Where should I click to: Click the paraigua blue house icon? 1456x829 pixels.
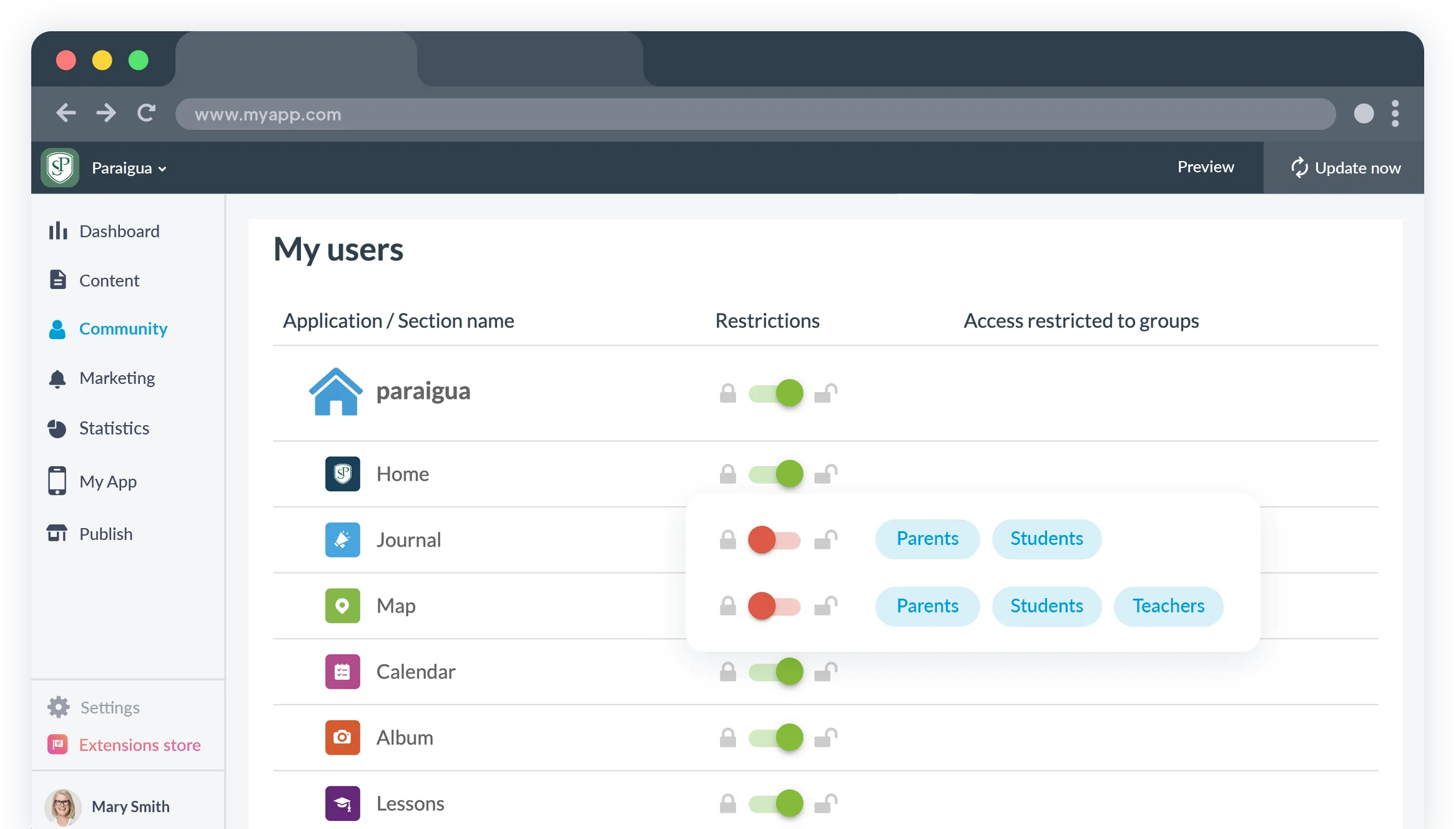(335, 391)
